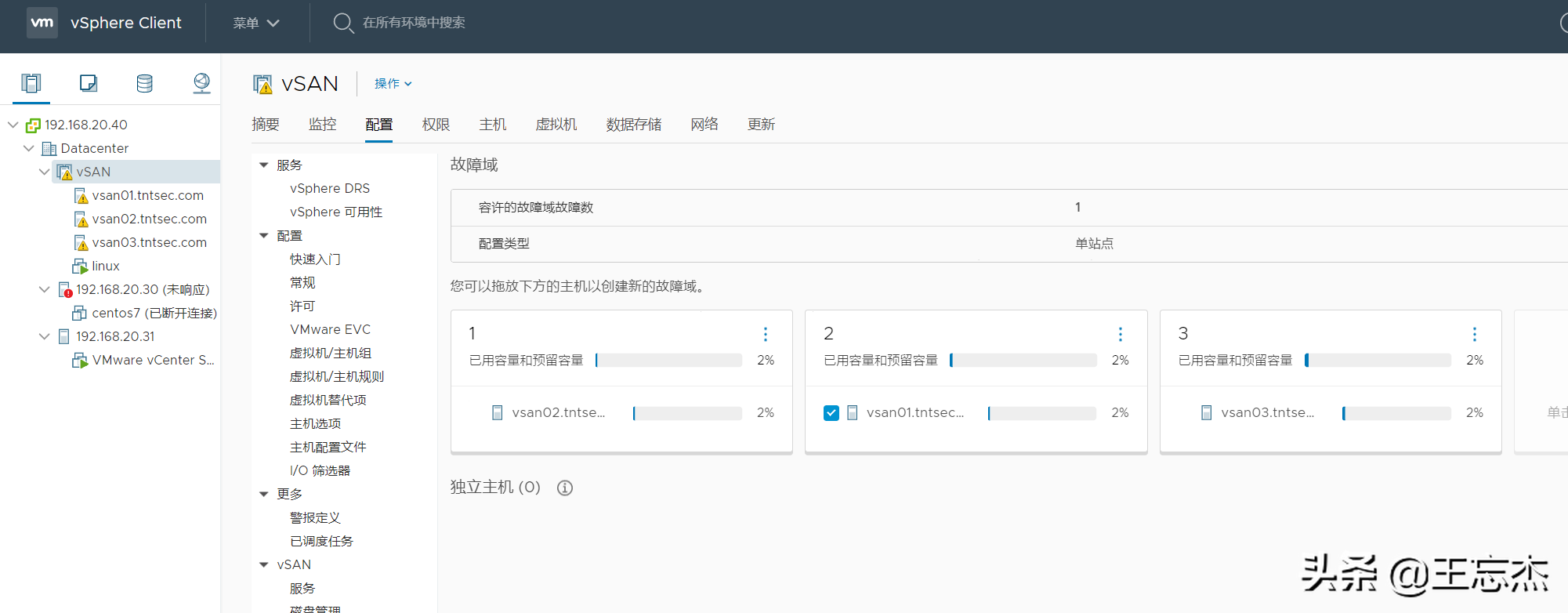Click the vsan02.tntsec.com host warning icon
The width and height of the screenshot is (1568, 613).
tap(80, 219)
